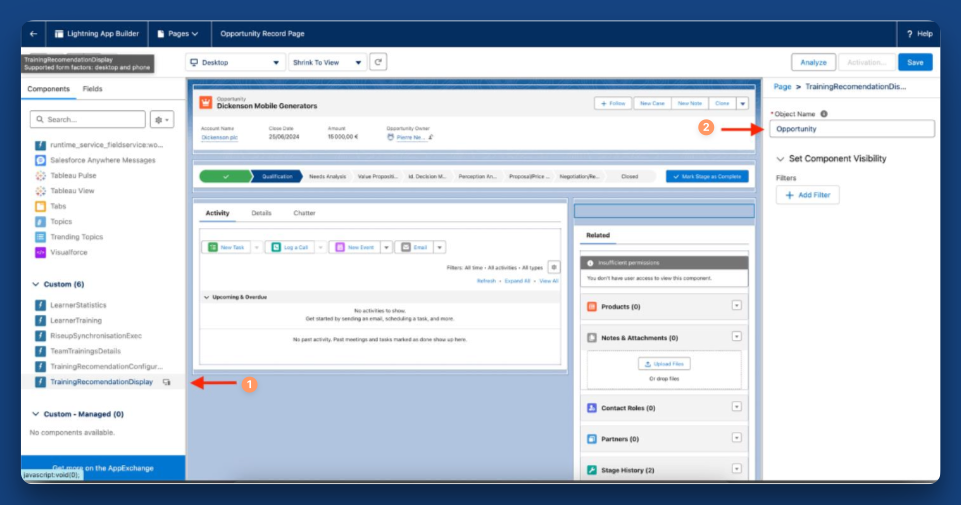This screenshot has width=961, height=505.
Task: Open the Shrink To View dropdown
Action: coord(327,63)
